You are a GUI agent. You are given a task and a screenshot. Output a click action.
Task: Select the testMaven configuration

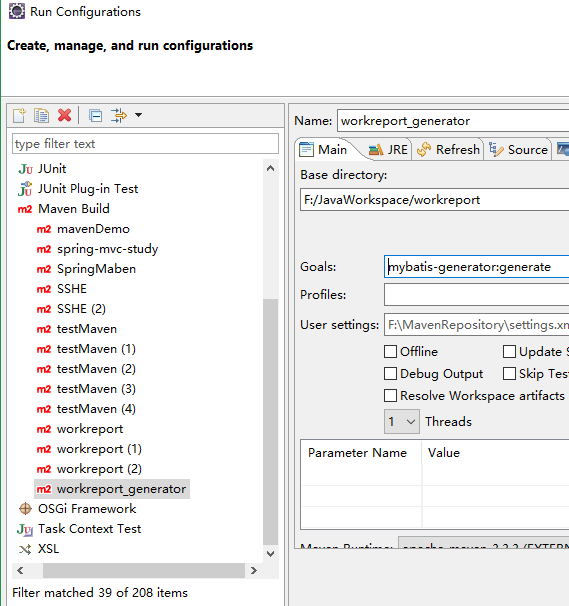point(87,329)
